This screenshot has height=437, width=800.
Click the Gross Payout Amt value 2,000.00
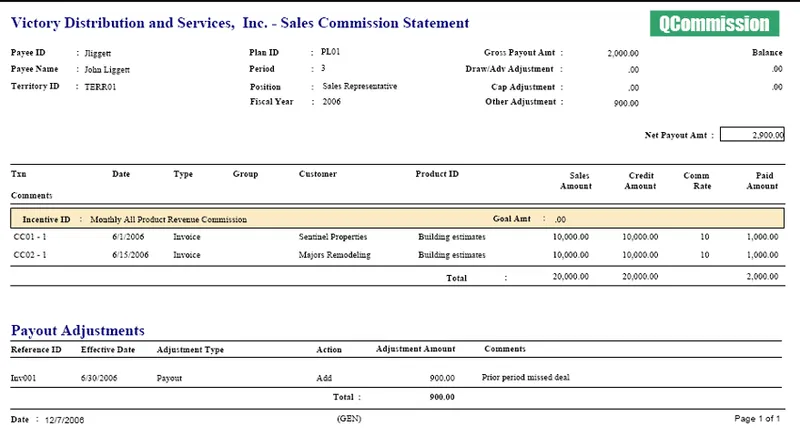coord(623,53)
